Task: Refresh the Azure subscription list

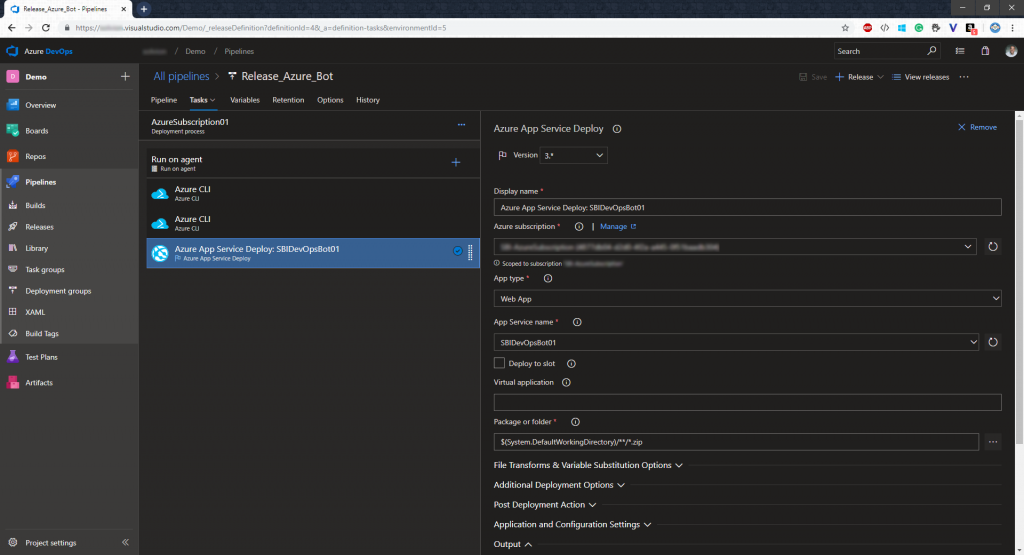Action: (x=993, y=246)
